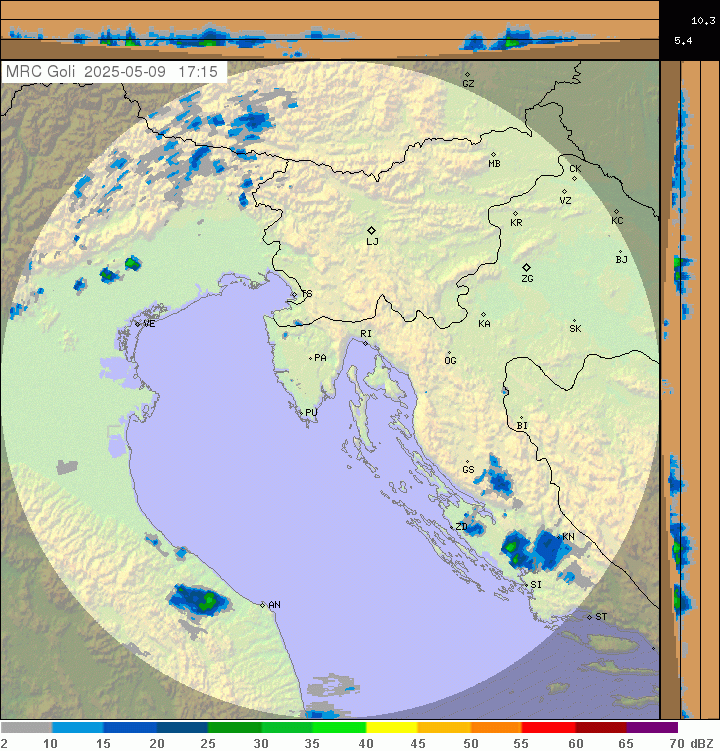Click the ST city label

click(x=601, y=617)
